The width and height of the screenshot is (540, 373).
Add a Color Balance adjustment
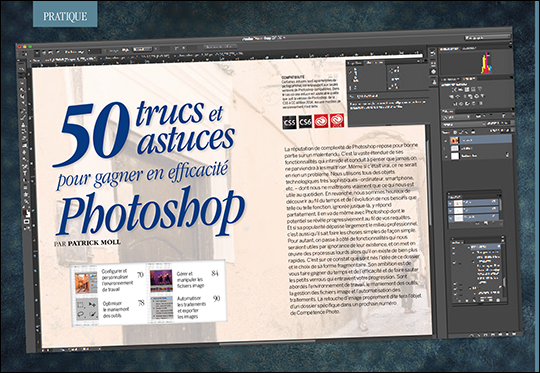tap(457, 97)
